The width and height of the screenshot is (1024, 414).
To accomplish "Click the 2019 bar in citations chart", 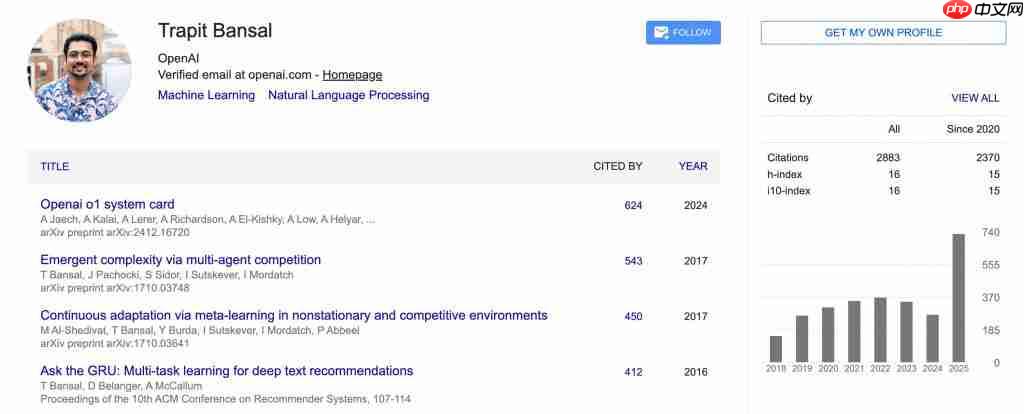I will click(x=802, y=339).
